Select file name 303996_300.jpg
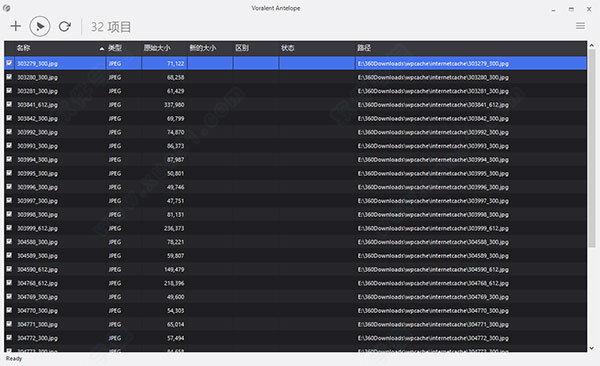Image resolution: width=600 pixels, height=366 pixels. [x=38, y=187]
